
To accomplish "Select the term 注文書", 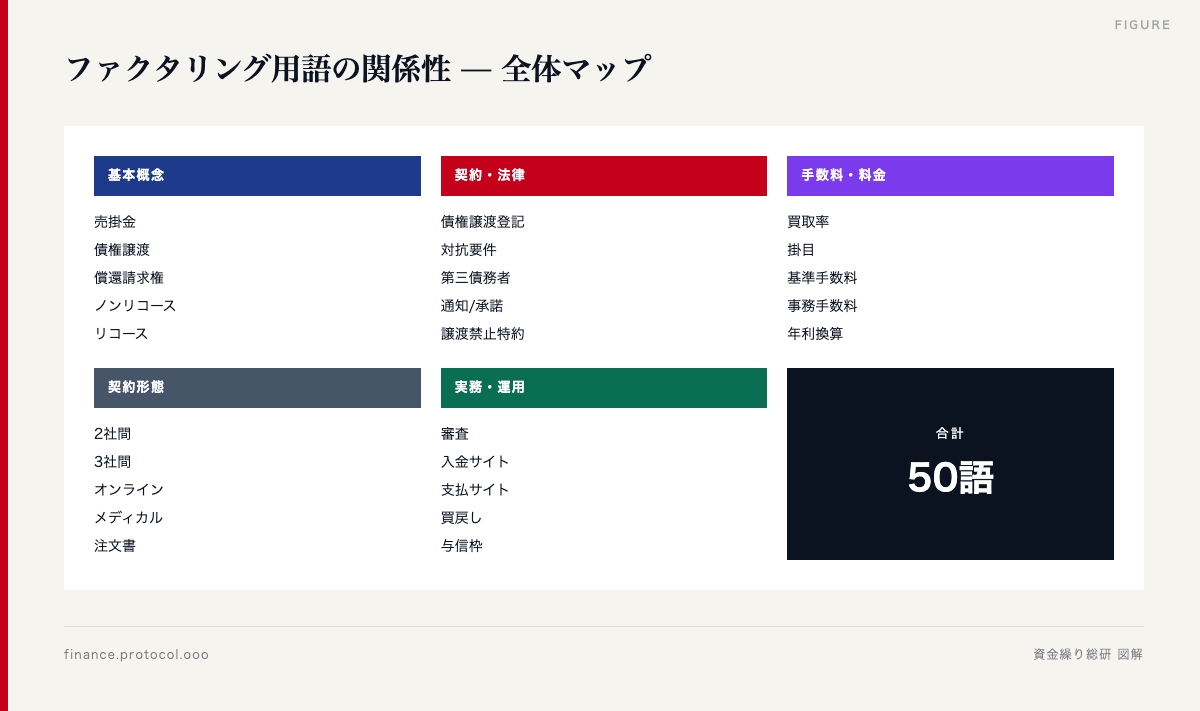I will click(x=115, y=546).
